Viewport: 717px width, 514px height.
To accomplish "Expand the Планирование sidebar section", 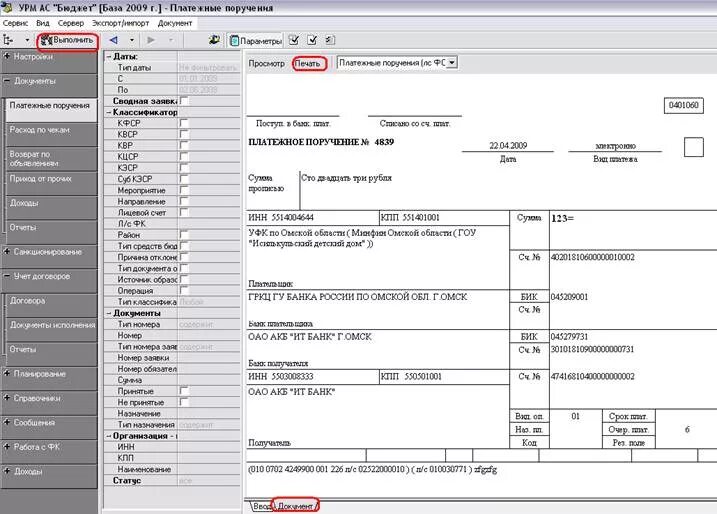I will pyautogui.click(x=7, y=374).
